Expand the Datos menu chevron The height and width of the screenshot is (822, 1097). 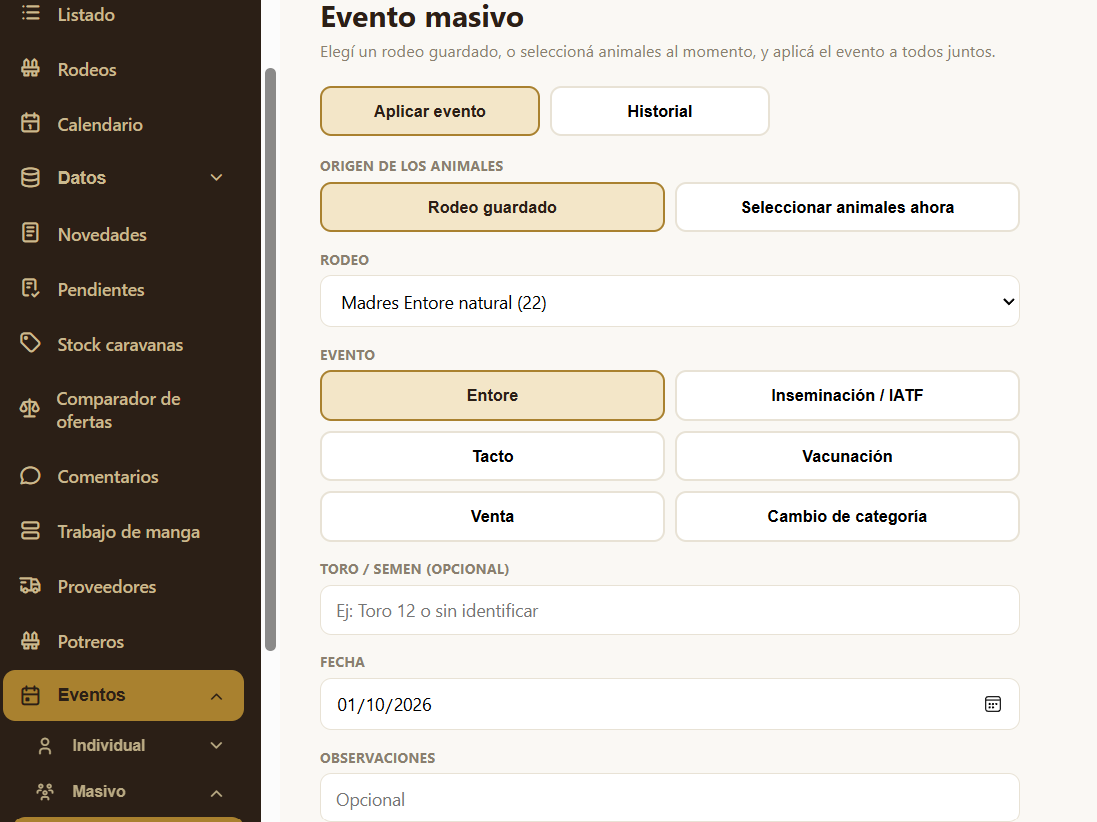[x=217, y=178]
